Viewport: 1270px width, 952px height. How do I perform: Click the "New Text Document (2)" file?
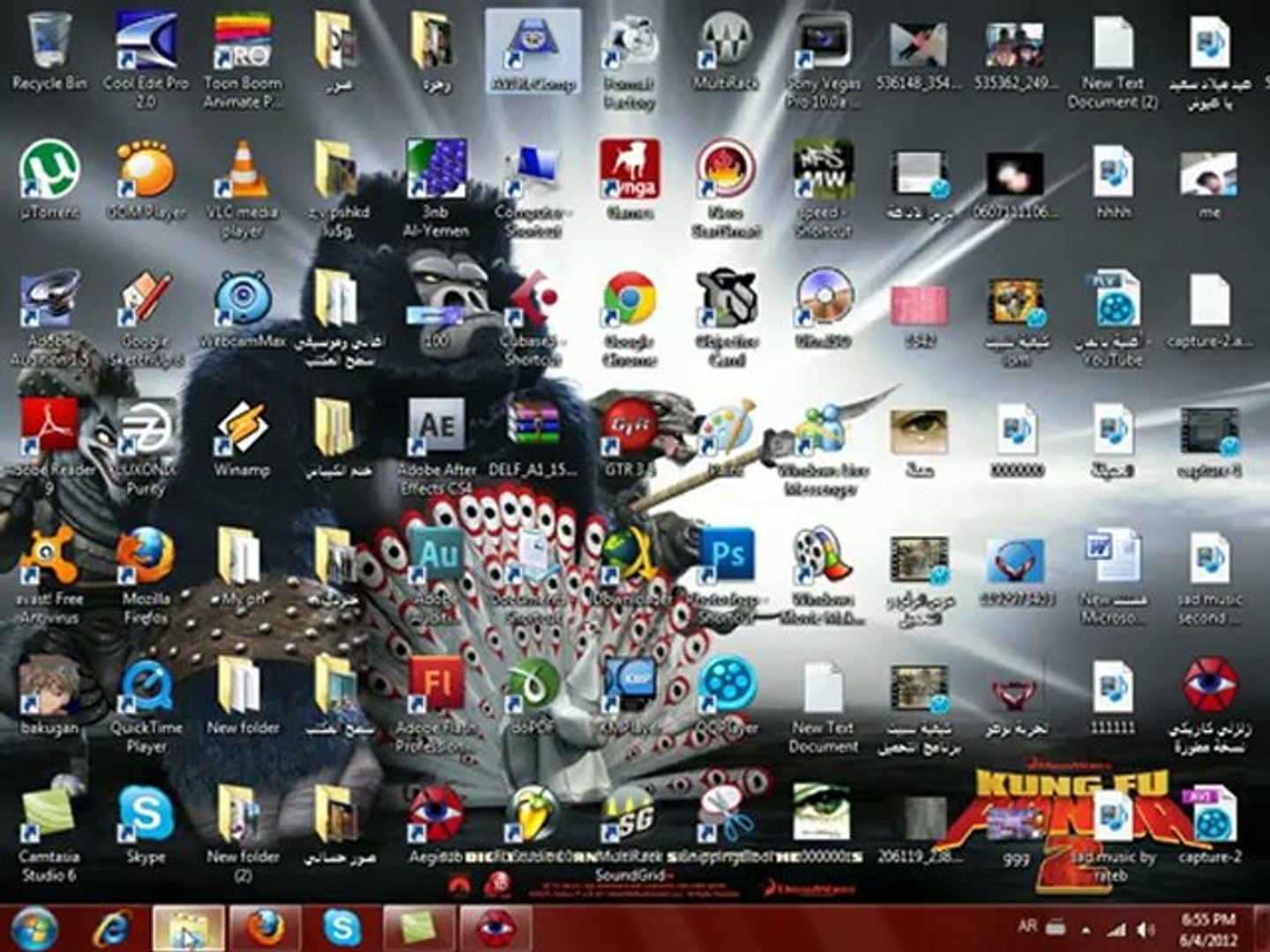(1113, 60)
